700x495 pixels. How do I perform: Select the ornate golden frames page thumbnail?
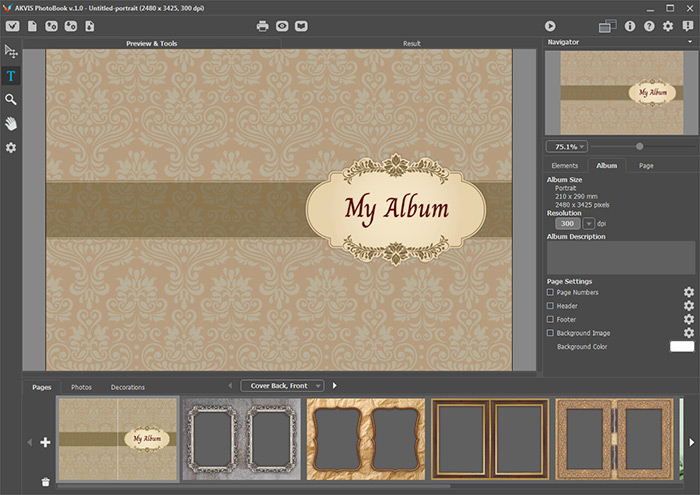tap(614, 439)
